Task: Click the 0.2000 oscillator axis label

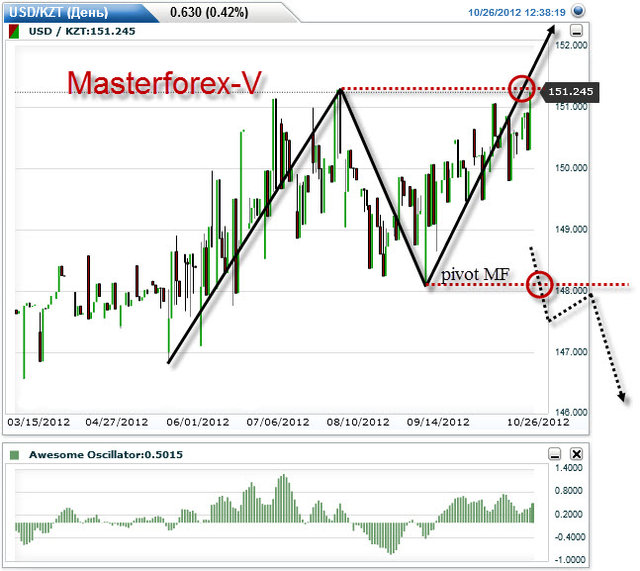Action: (x=569, y=514)
